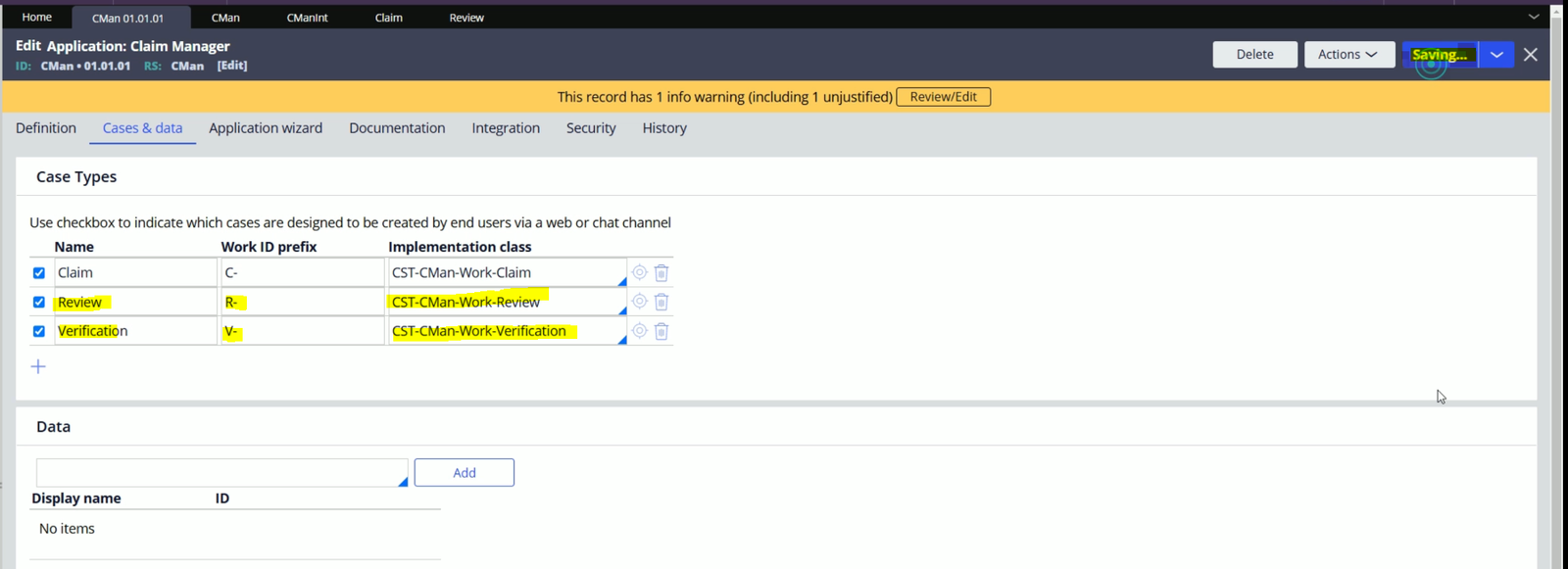Click the Verification name input field
The width and height of the screenshot is (1568, 569).
135,331
